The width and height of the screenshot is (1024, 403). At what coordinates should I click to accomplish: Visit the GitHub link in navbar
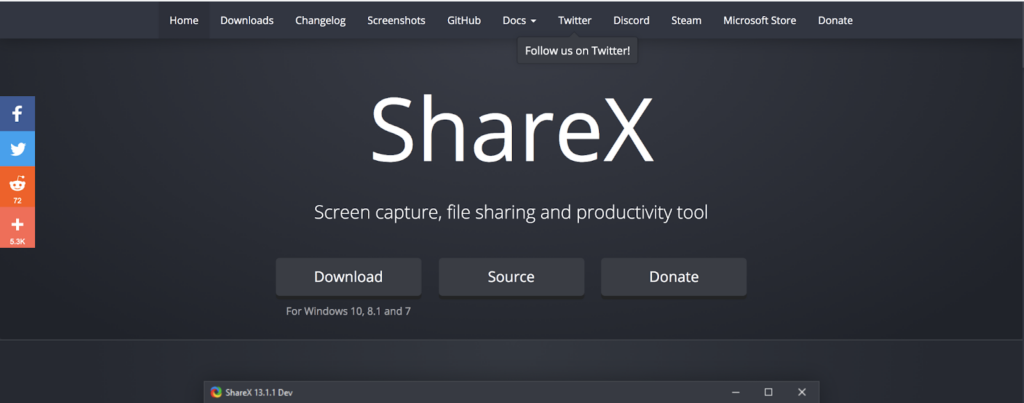(x=464, y=20)
